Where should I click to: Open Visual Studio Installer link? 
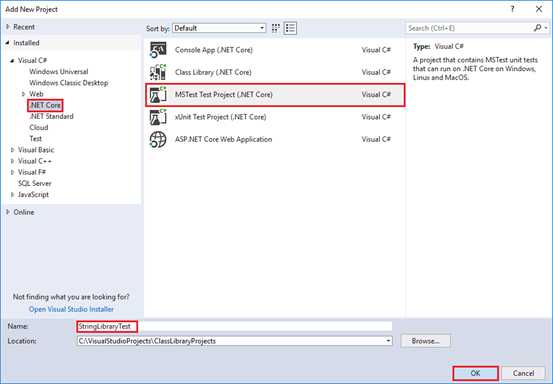click(71, 309)
